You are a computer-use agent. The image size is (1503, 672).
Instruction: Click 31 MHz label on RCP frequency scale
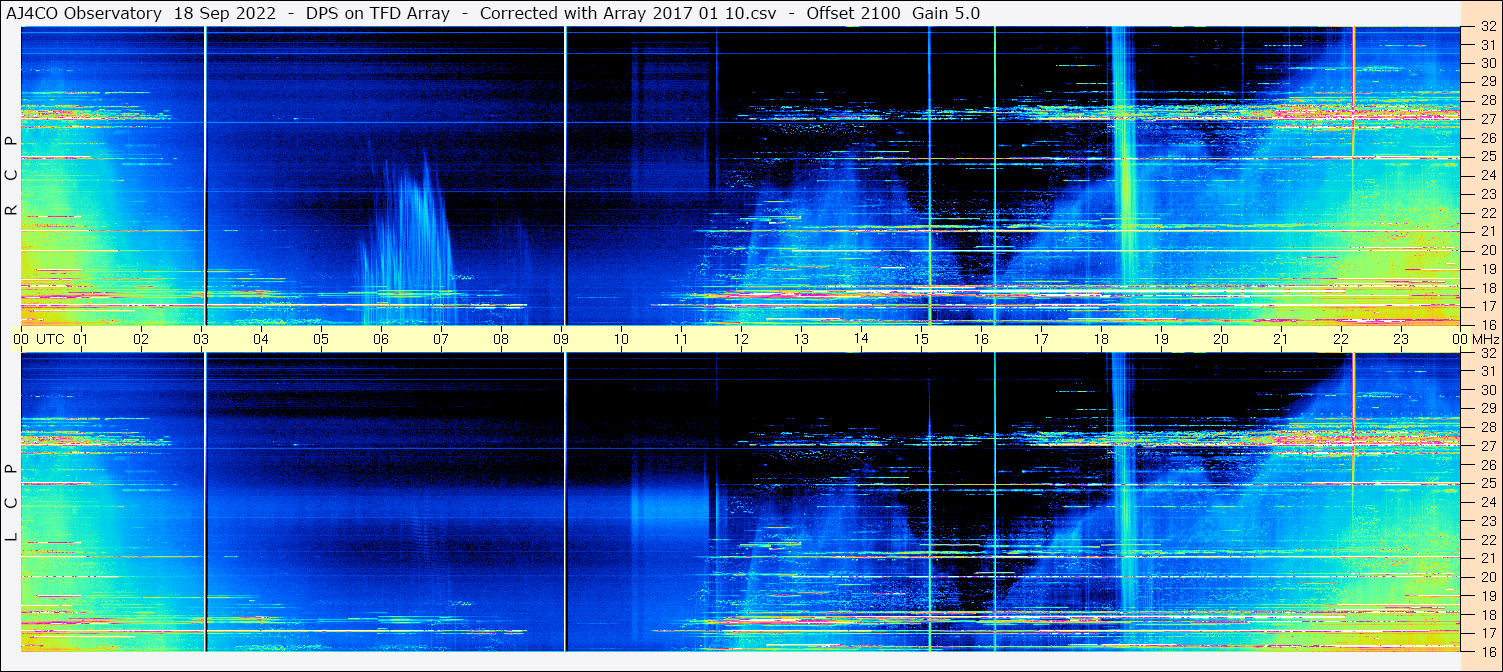(x=1487, y=45)
